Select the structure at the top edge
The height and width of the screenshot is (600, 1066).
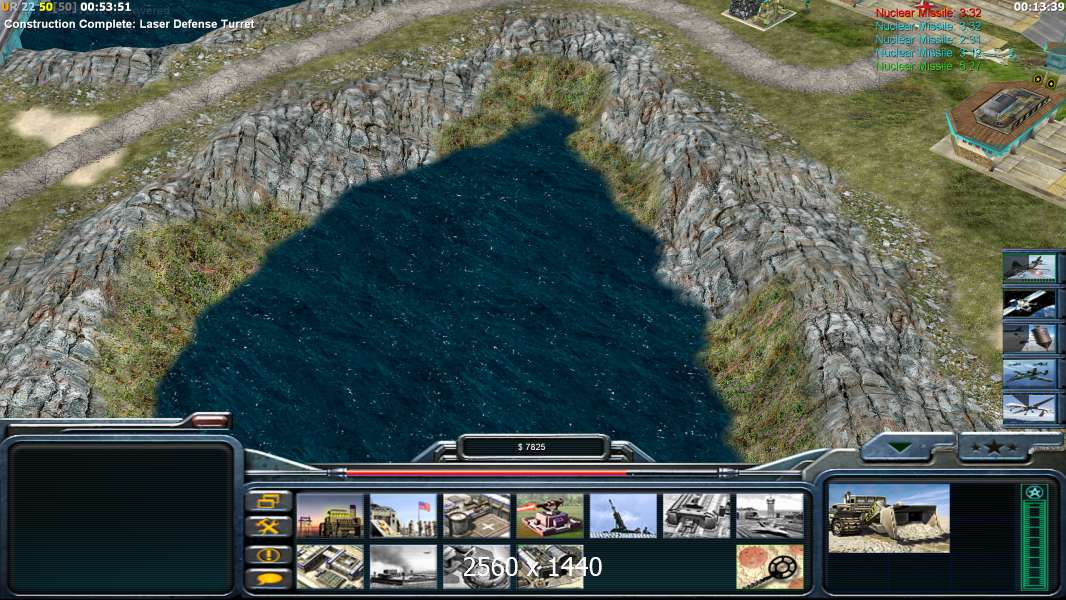(759, 14)
